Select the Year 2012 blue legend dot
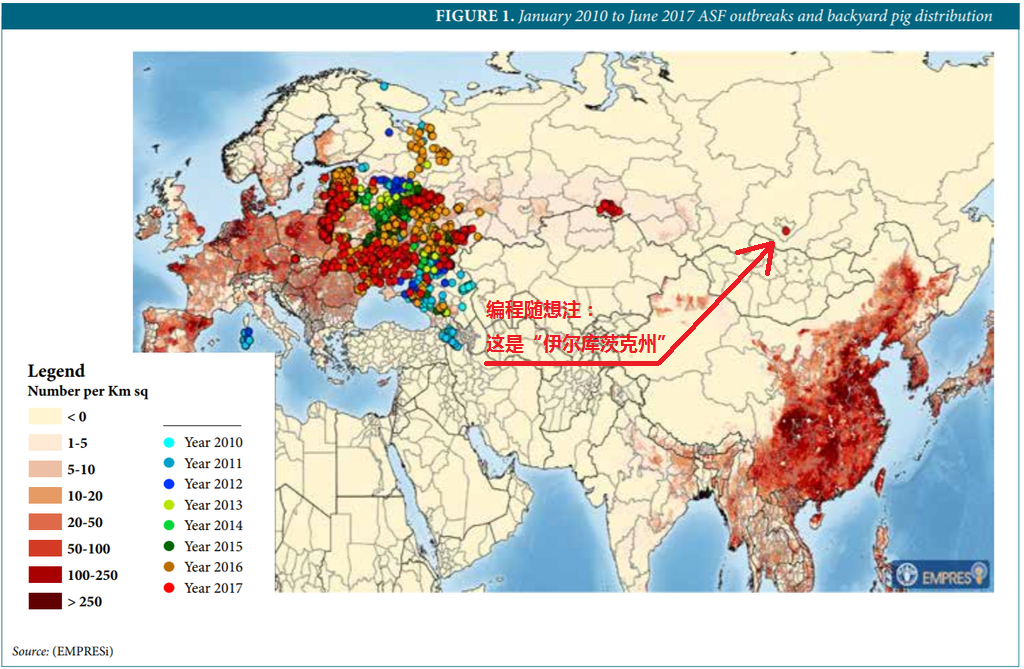Viewport: 1024px width, 669px height. point(169,484)
